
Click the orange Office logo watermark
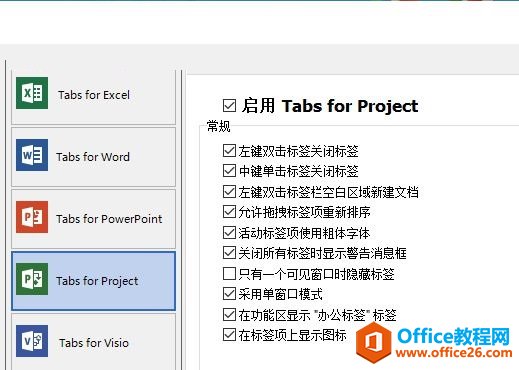pyautogui.click(x=374, y=343)
